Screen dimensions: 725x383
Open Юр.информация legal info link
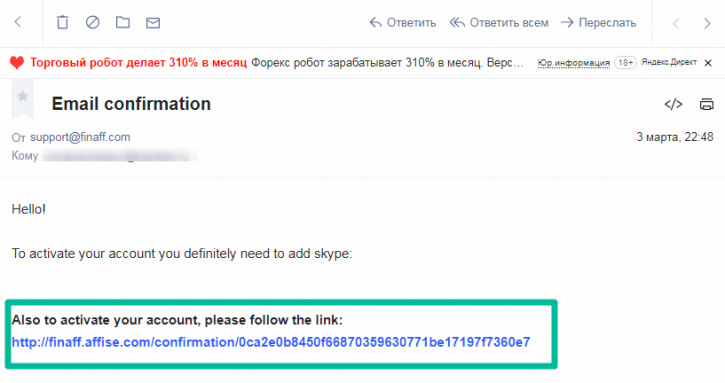click(573, 63)
